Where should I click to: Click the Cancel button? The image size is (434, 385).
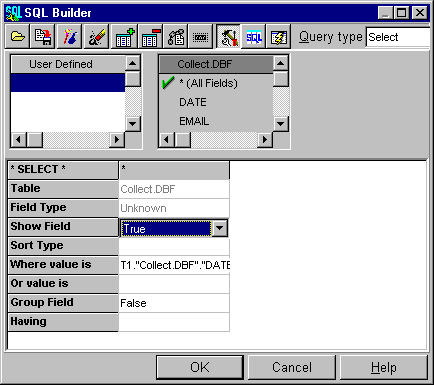point(292,367)
